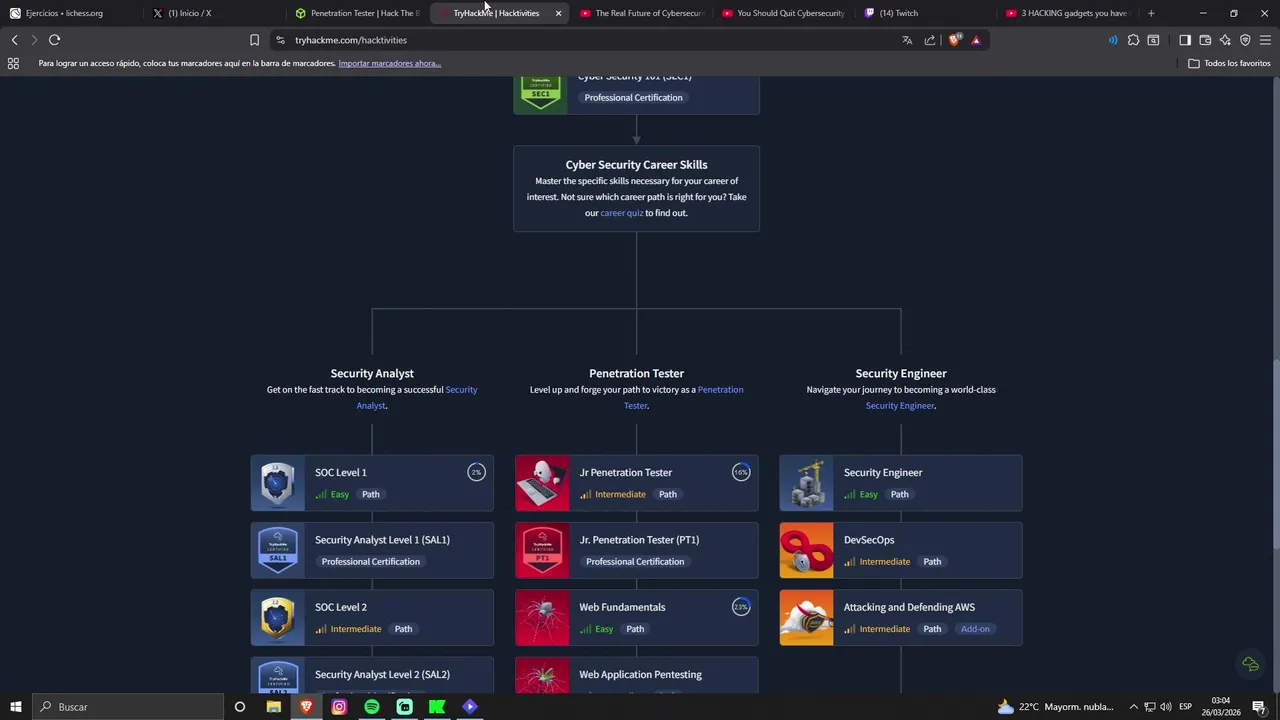Click the green floating cloud icon
This screenshot has width=1280, height=720.
click(1250, 664)
